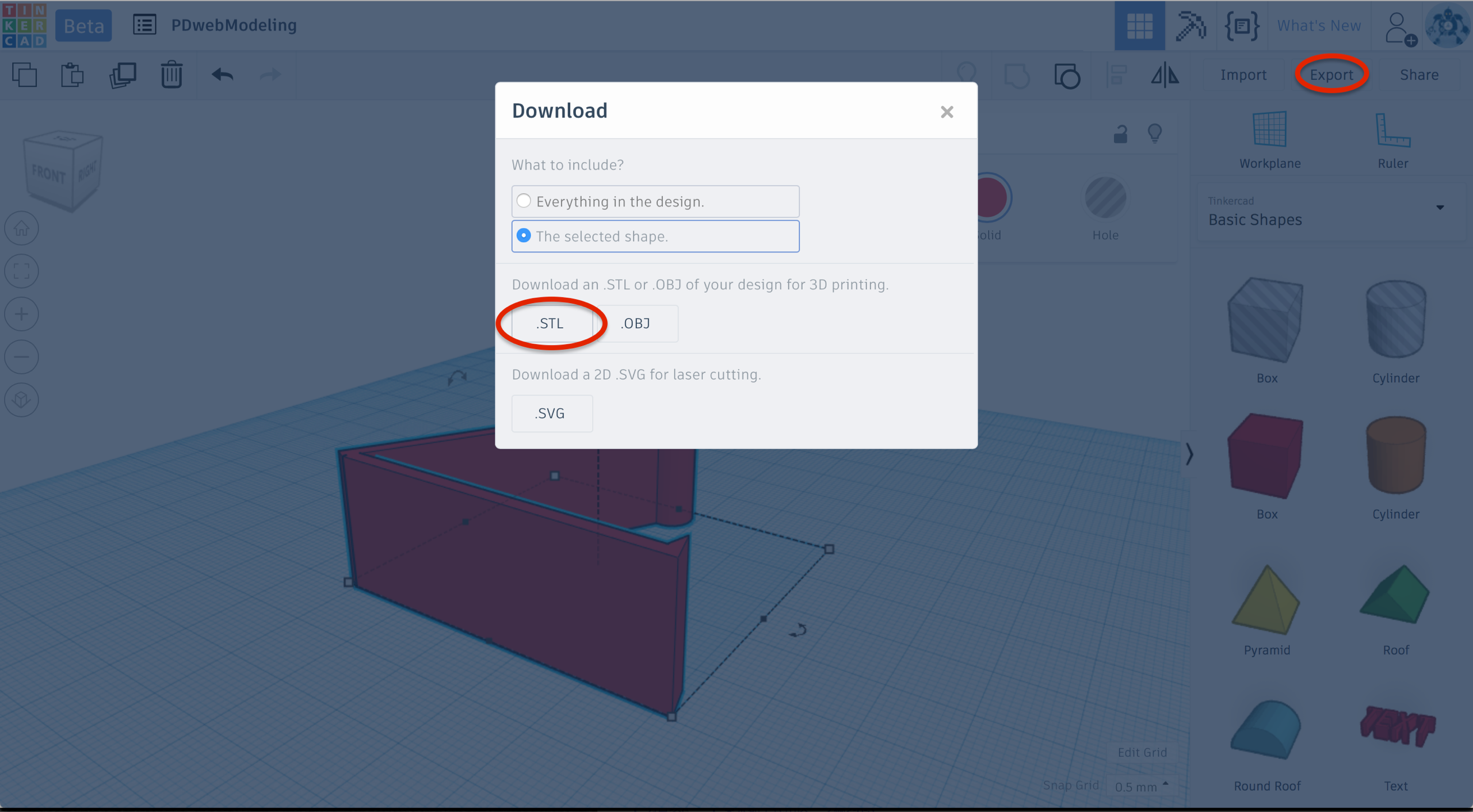This screenshot has width=1473, height=812.
Task: Open Snap Grid 0.5 mm dropdown
Action: 1142,786
